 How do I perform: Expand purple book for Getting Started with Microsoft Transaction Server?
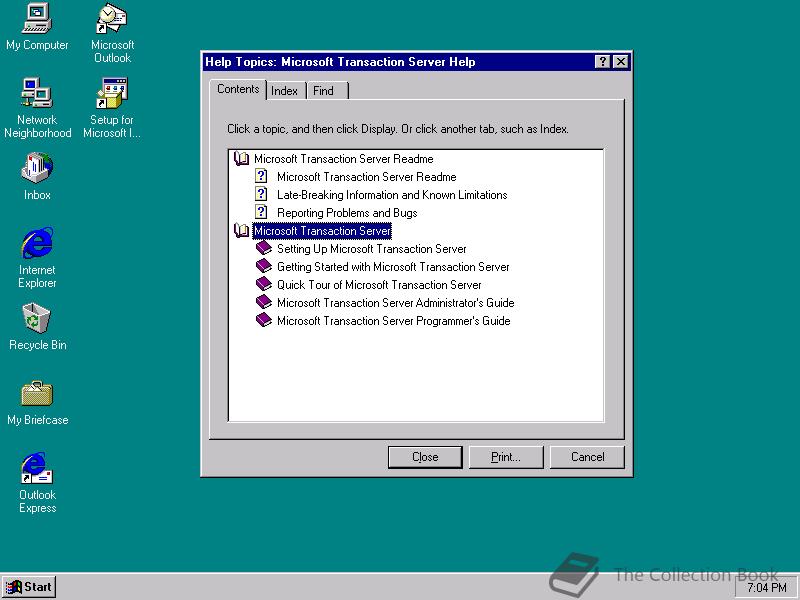pos(264,266)
